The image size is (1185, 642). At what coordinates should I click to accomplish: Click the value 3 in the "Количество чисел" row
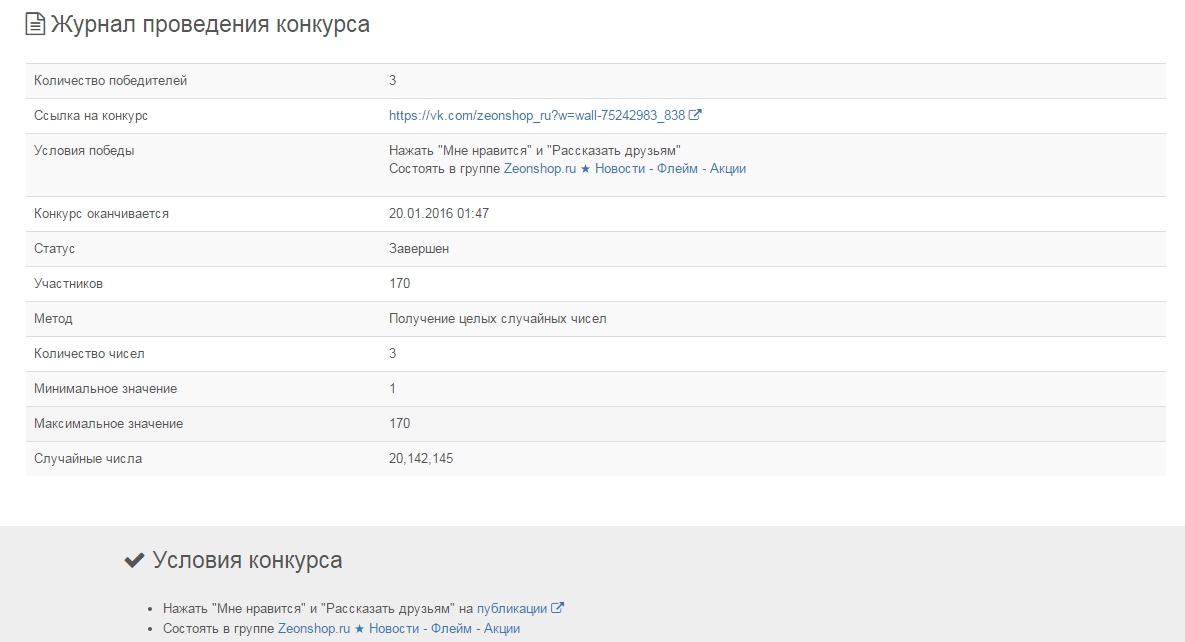[392, 353]
